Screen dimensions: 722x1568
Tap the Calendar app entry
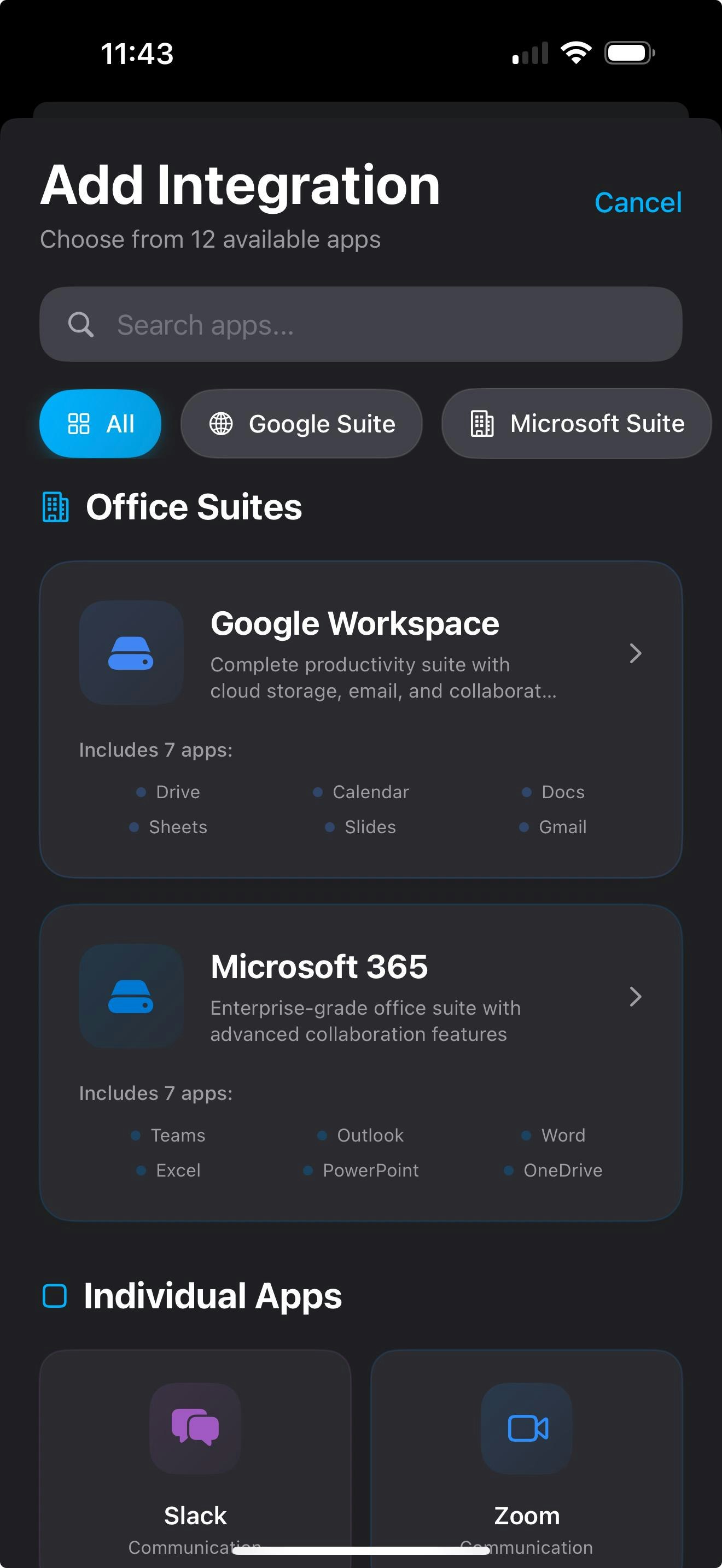click(x=361, y=792)
